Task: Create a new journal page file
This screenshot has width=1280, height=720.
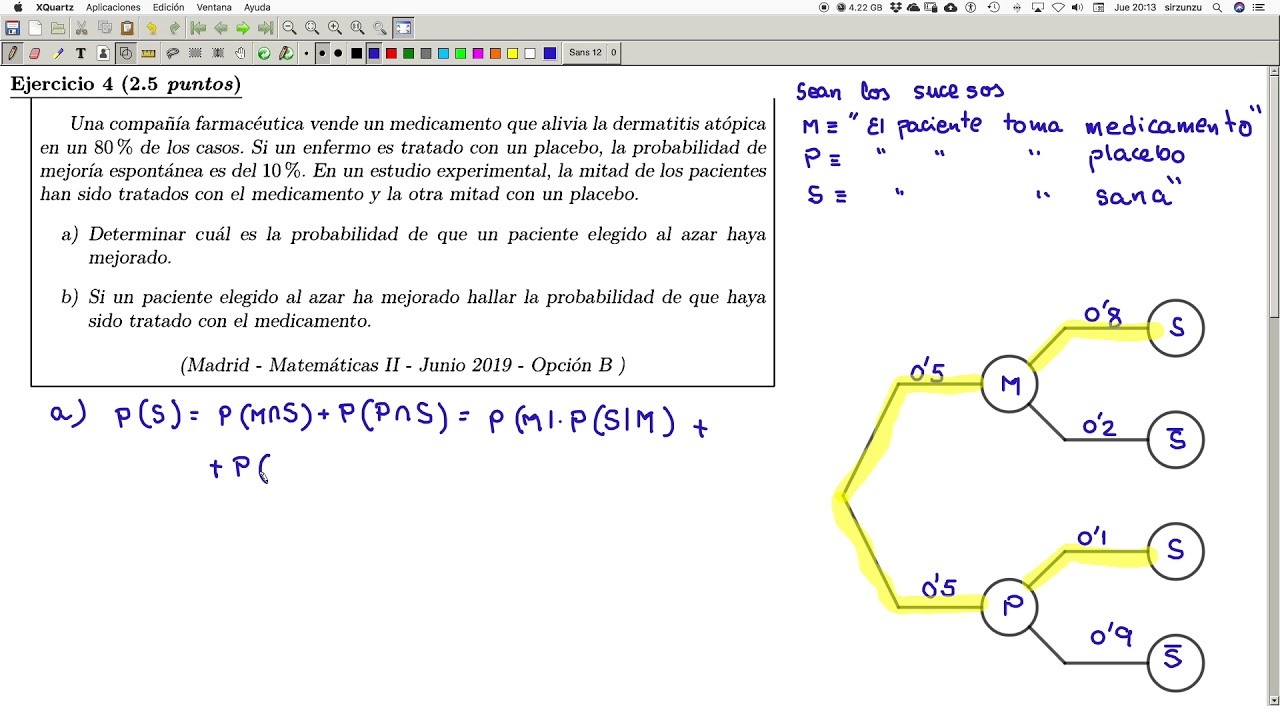Action: coord(35,28)
